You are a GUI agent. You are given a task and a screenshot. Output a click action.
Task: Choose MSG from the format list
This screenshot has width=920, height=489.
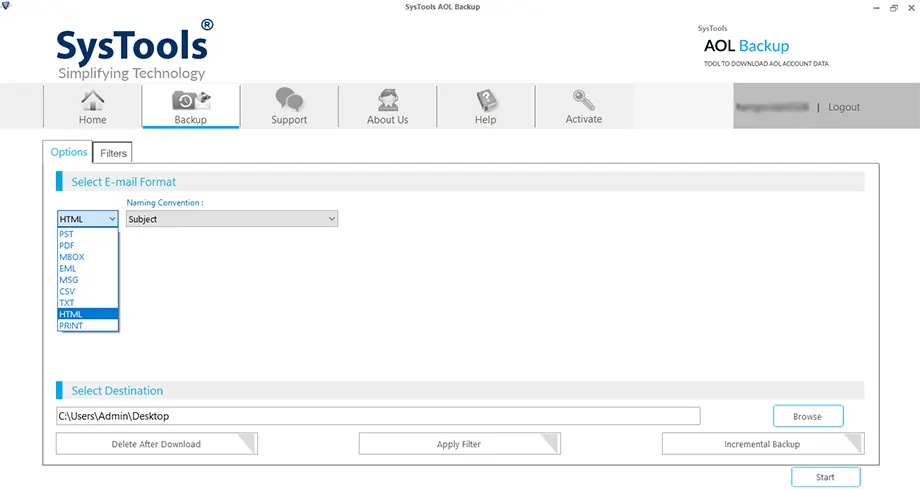pyautogui.click(x=88, y=279)
